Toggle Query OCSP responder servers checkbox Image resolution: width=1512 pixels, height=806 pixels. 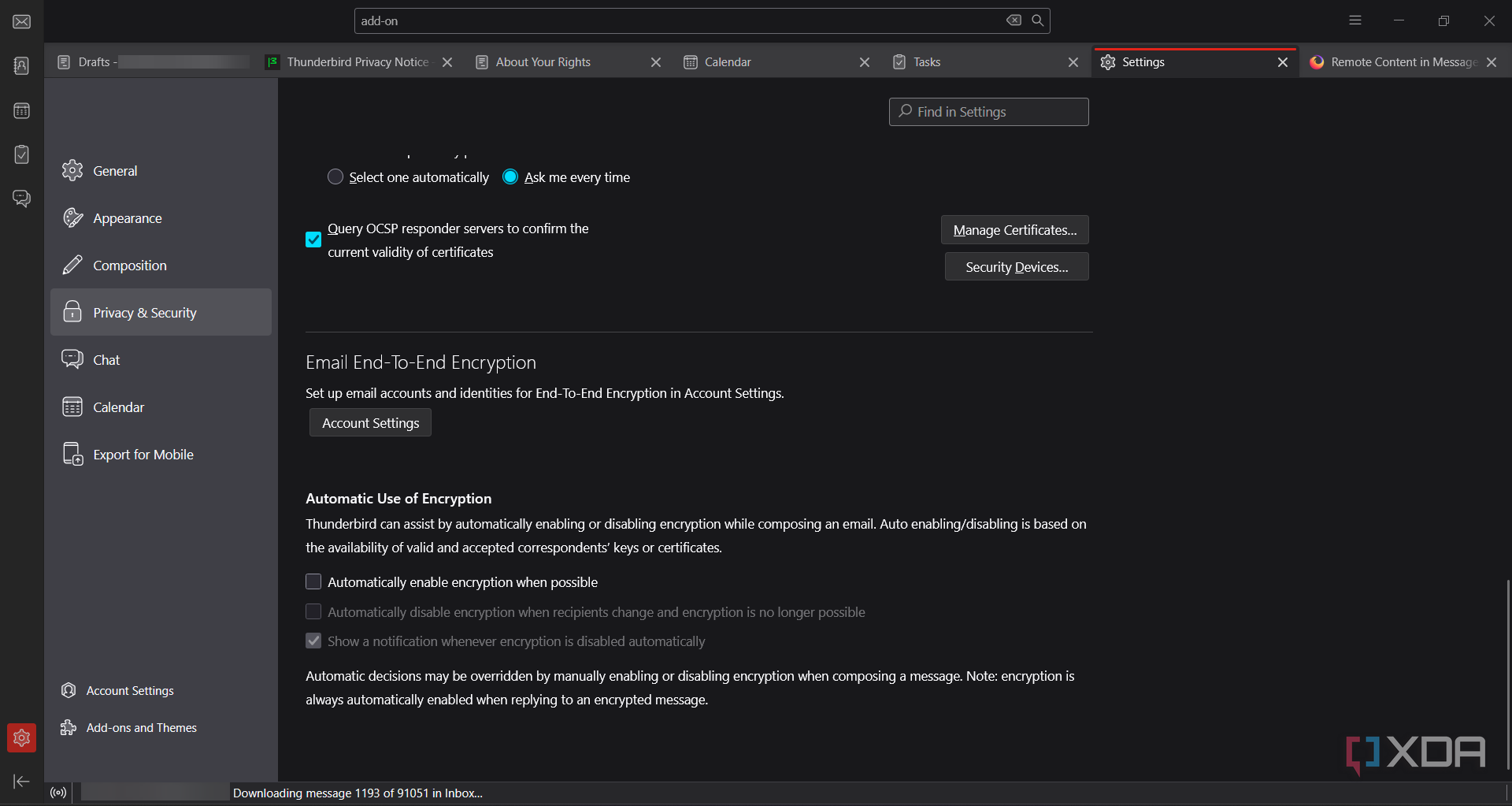[x=313, y=240]
